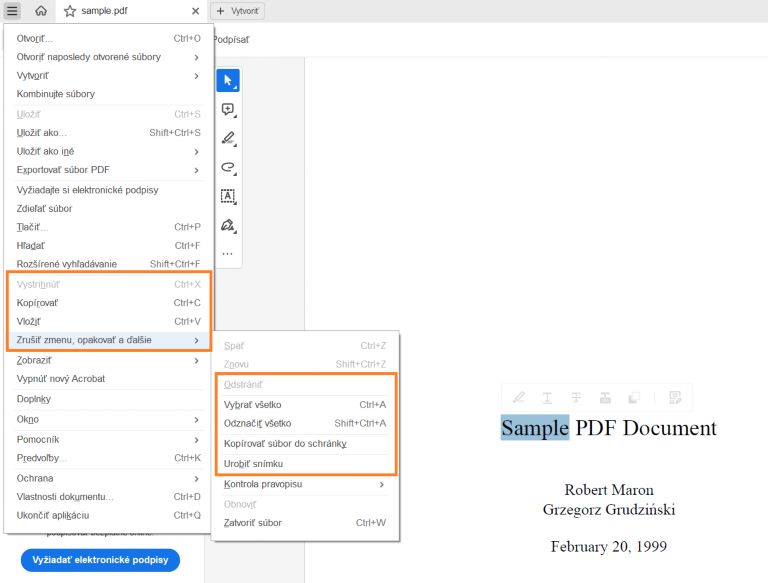Image resolution: width=768 pixels, height=583 pixels.
Task: Pick the highlighter pen tool
Action: pos(228,138)
